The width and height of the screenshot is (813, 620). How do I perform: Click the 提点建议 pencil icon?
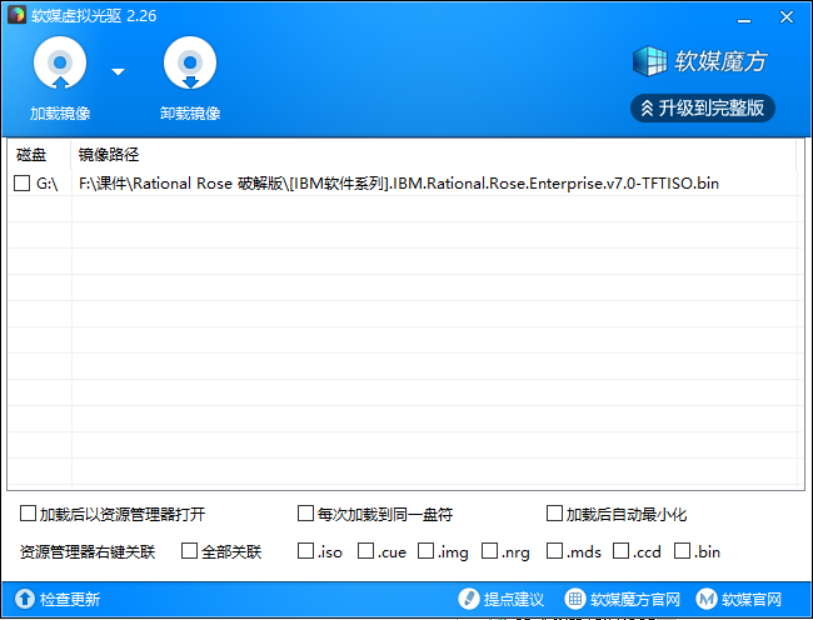coord(469,599)
